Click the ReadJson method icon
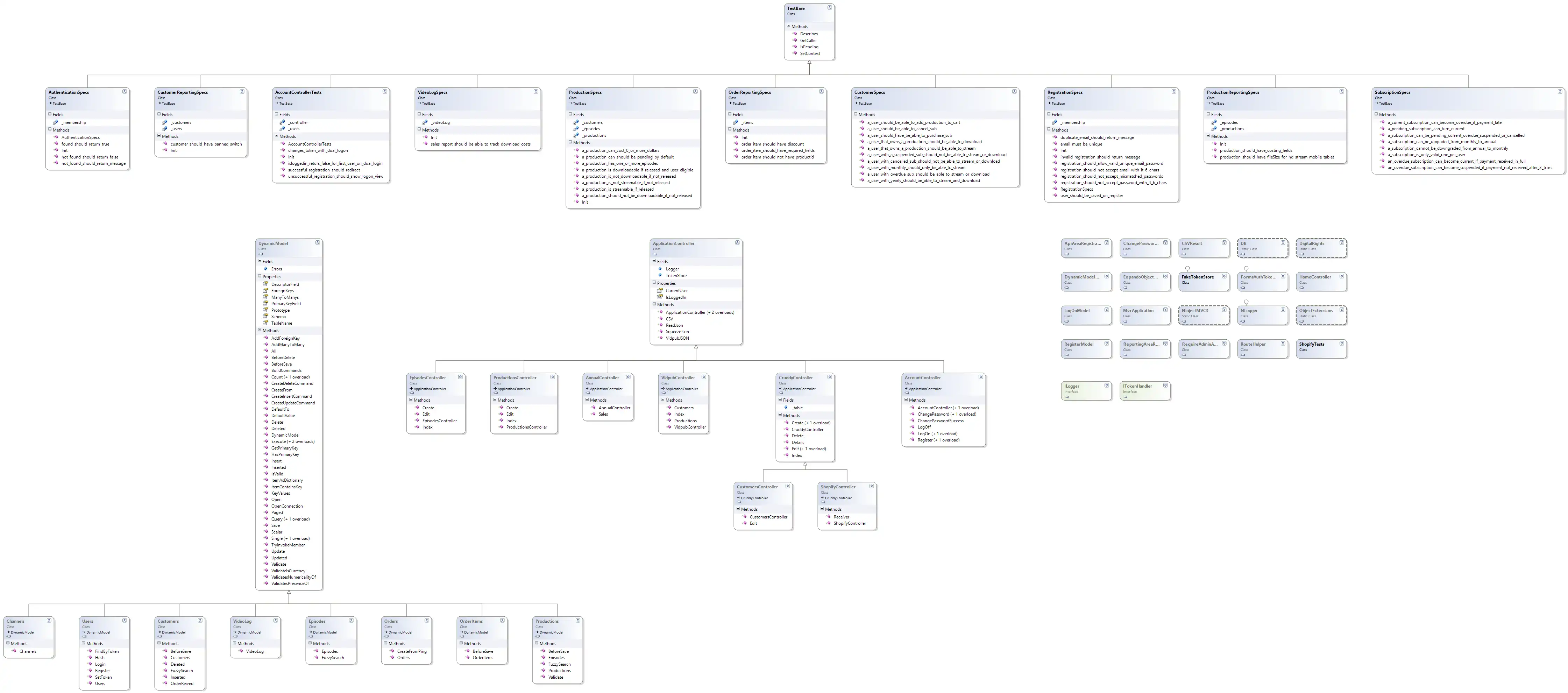1568x693 pixels. point(660,325)
